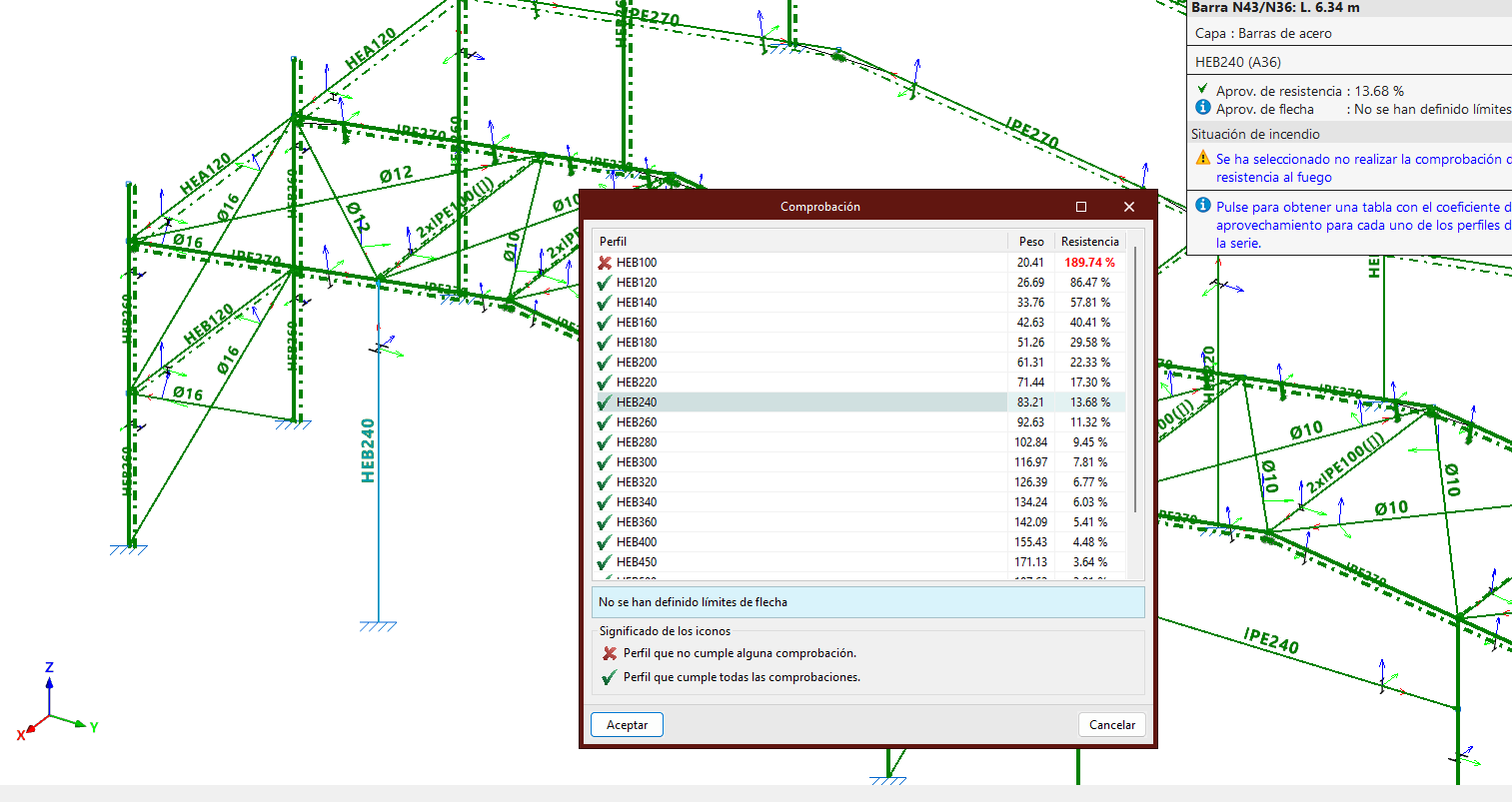
Task: Click the info icon beside Aprov. de flecha
Action: pyautogui.click(x=1203, y=108)
